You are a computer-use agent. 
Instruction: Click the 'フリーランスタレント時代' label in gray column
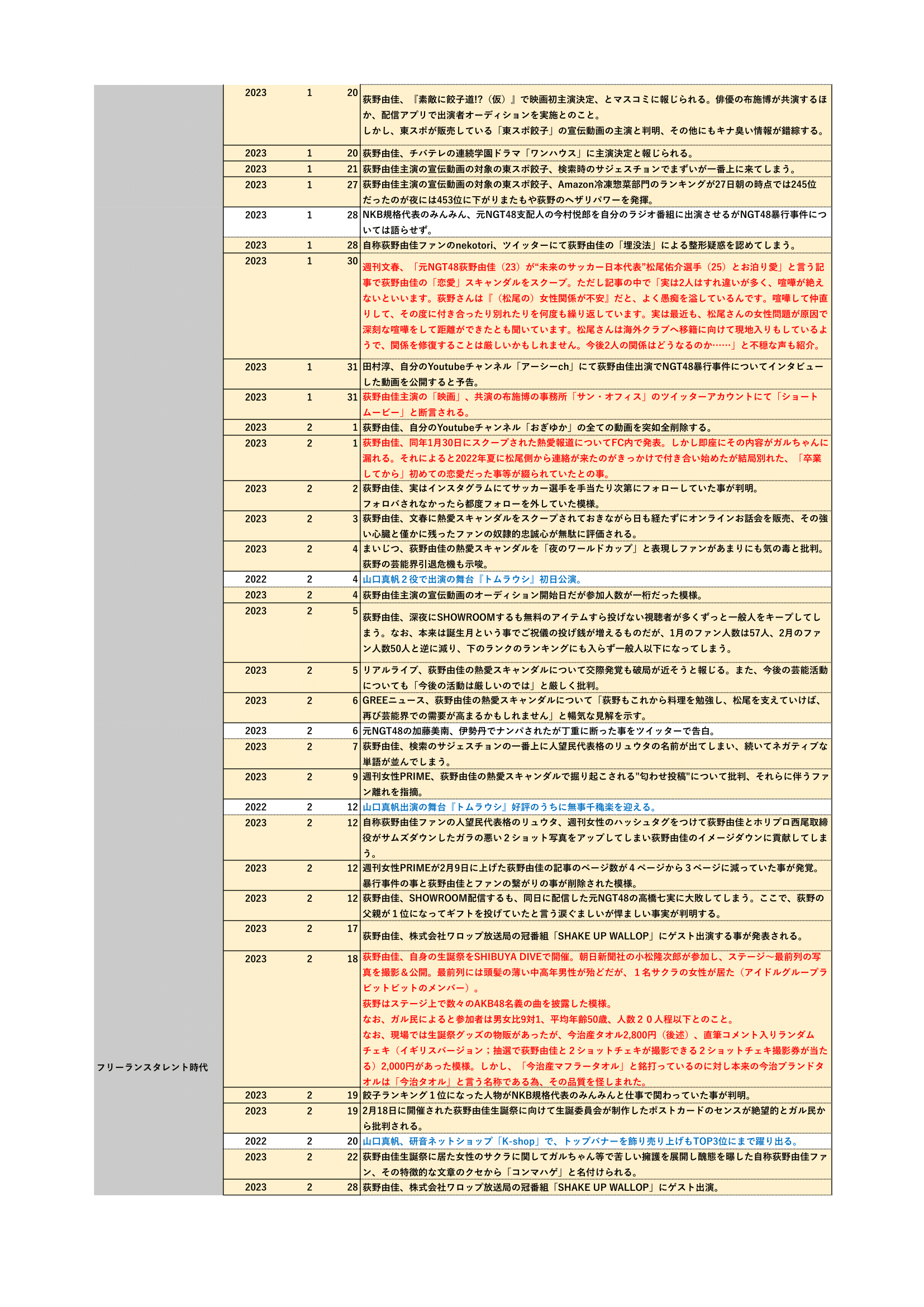[x=152, y=1067]
